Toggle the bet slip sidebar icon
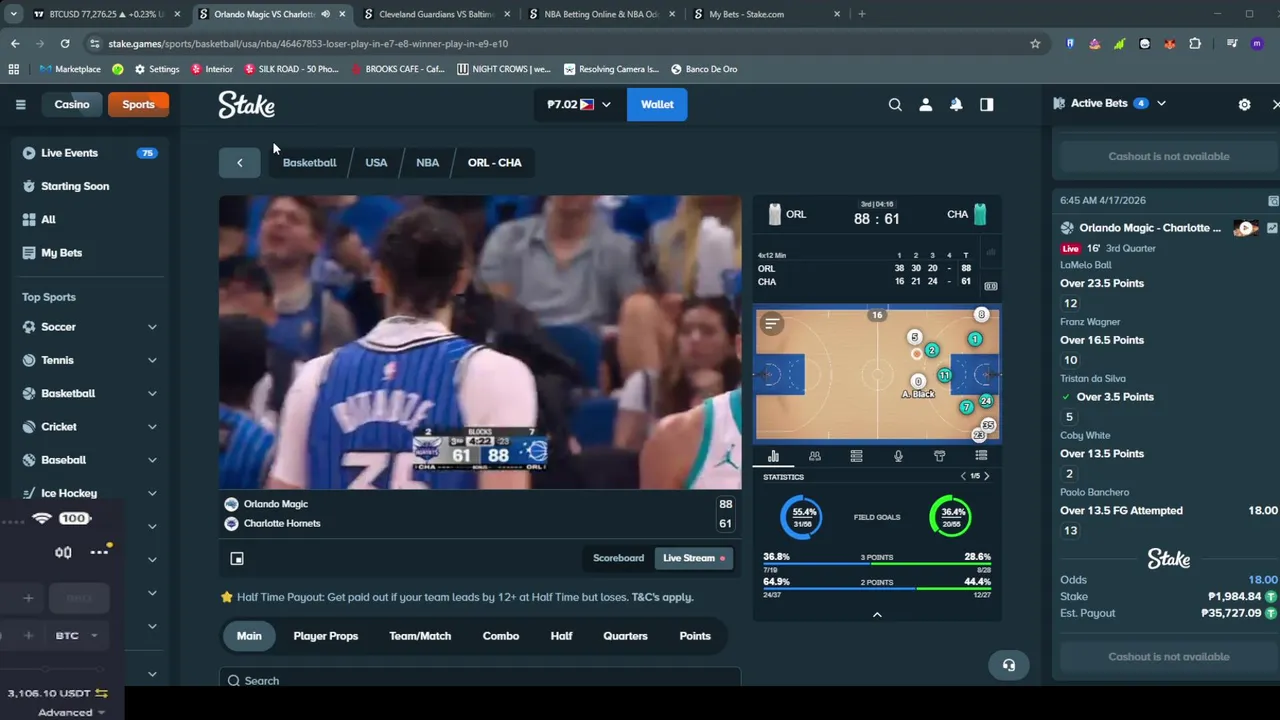 click(987, 104)
